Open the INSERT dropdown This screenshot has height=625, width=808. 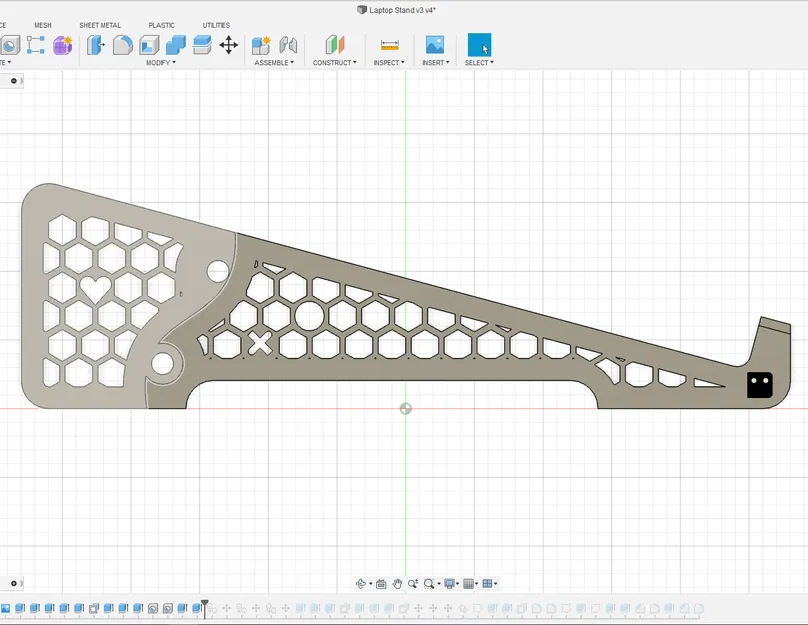click(x=436, y=63)
